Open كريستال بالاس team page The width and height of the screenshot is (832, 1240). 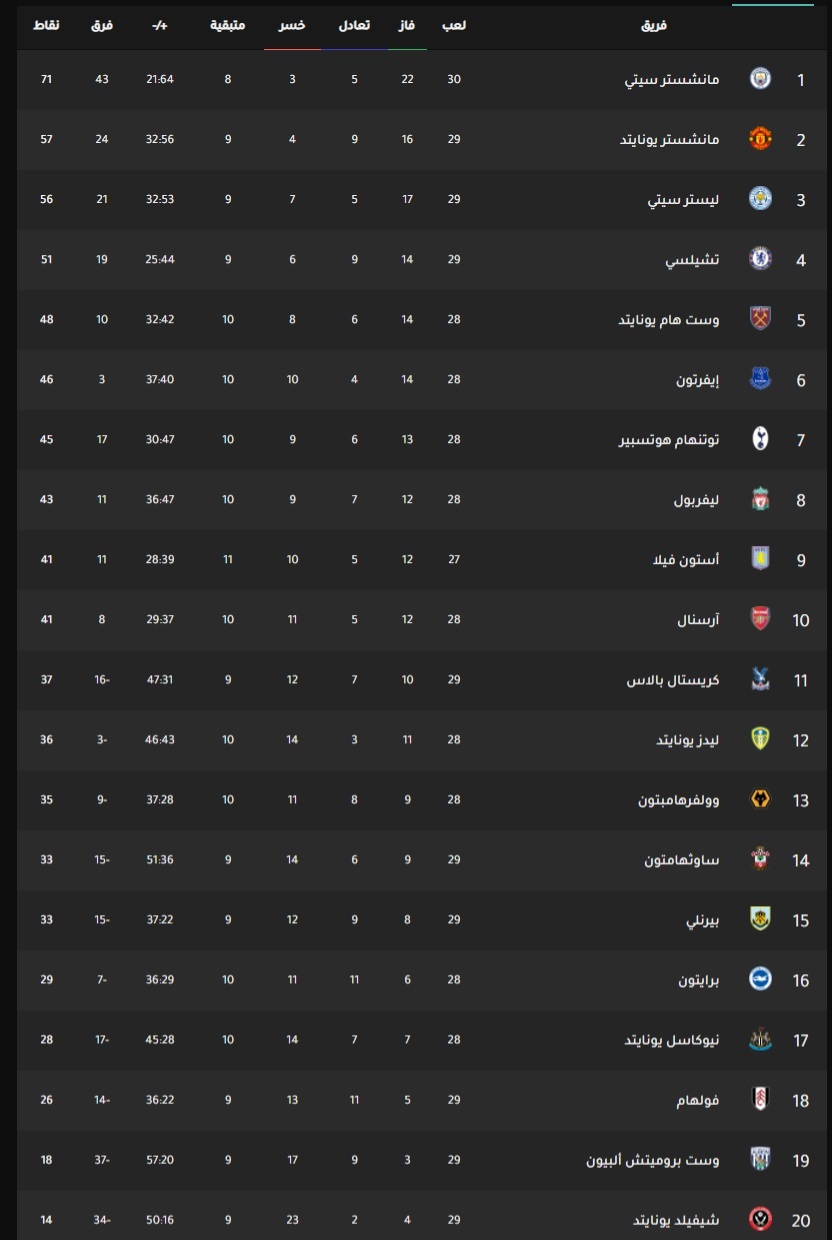coord(673,679)
